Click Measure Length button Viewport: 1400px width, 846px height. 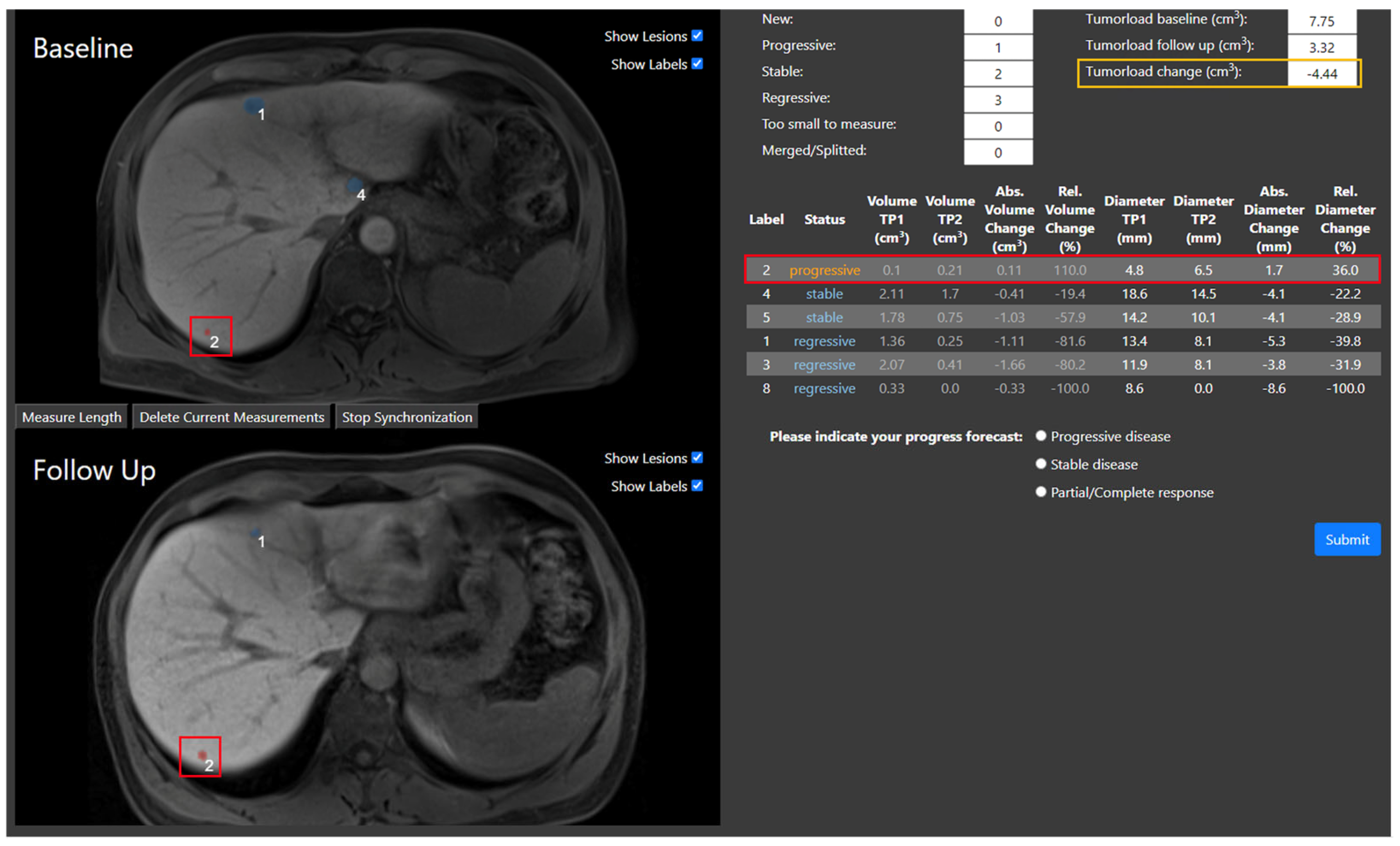coord(72,417)
